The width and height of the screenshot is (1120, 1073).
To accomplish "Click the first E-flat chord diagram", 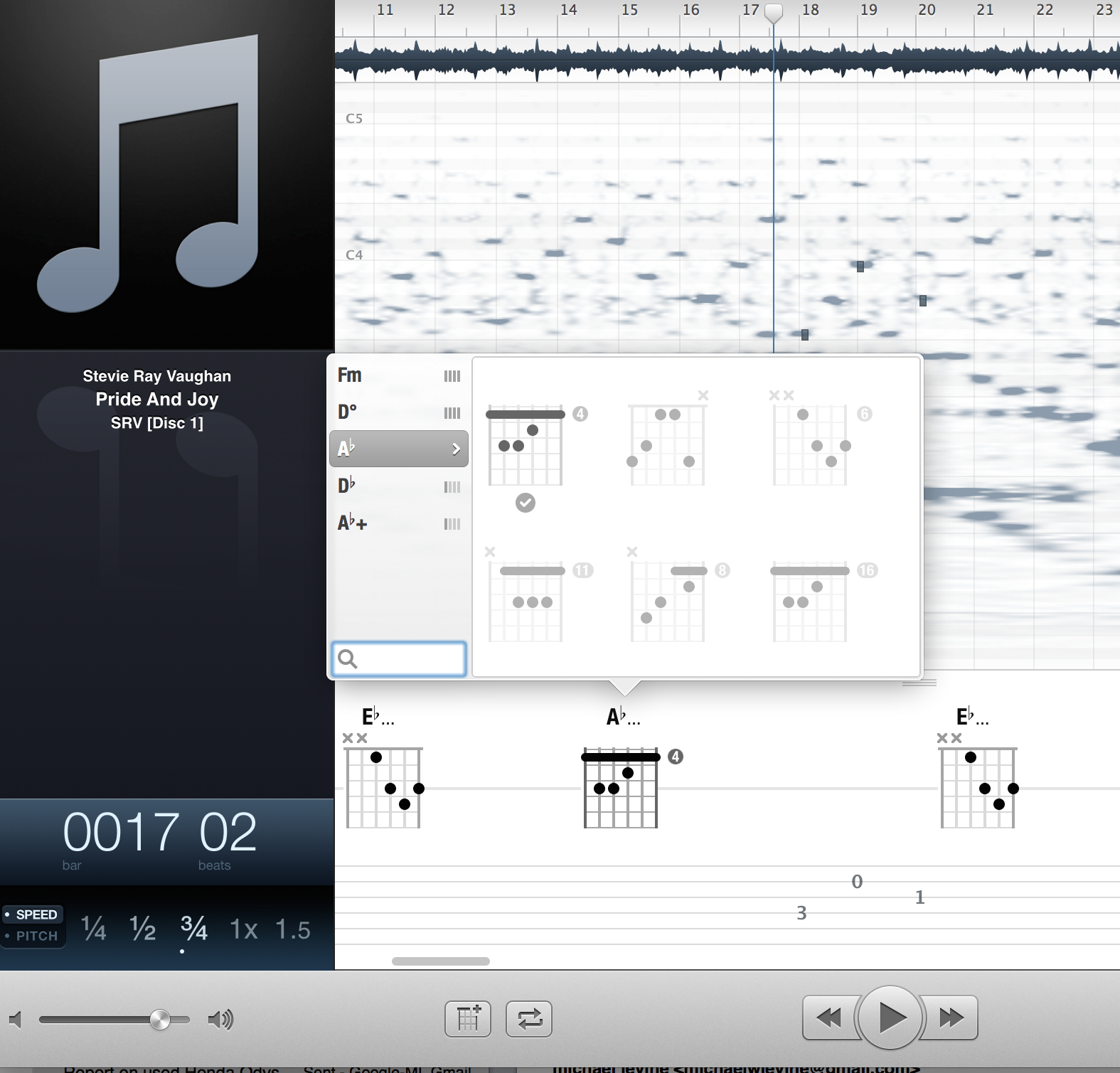I will (x=384, y=782).
